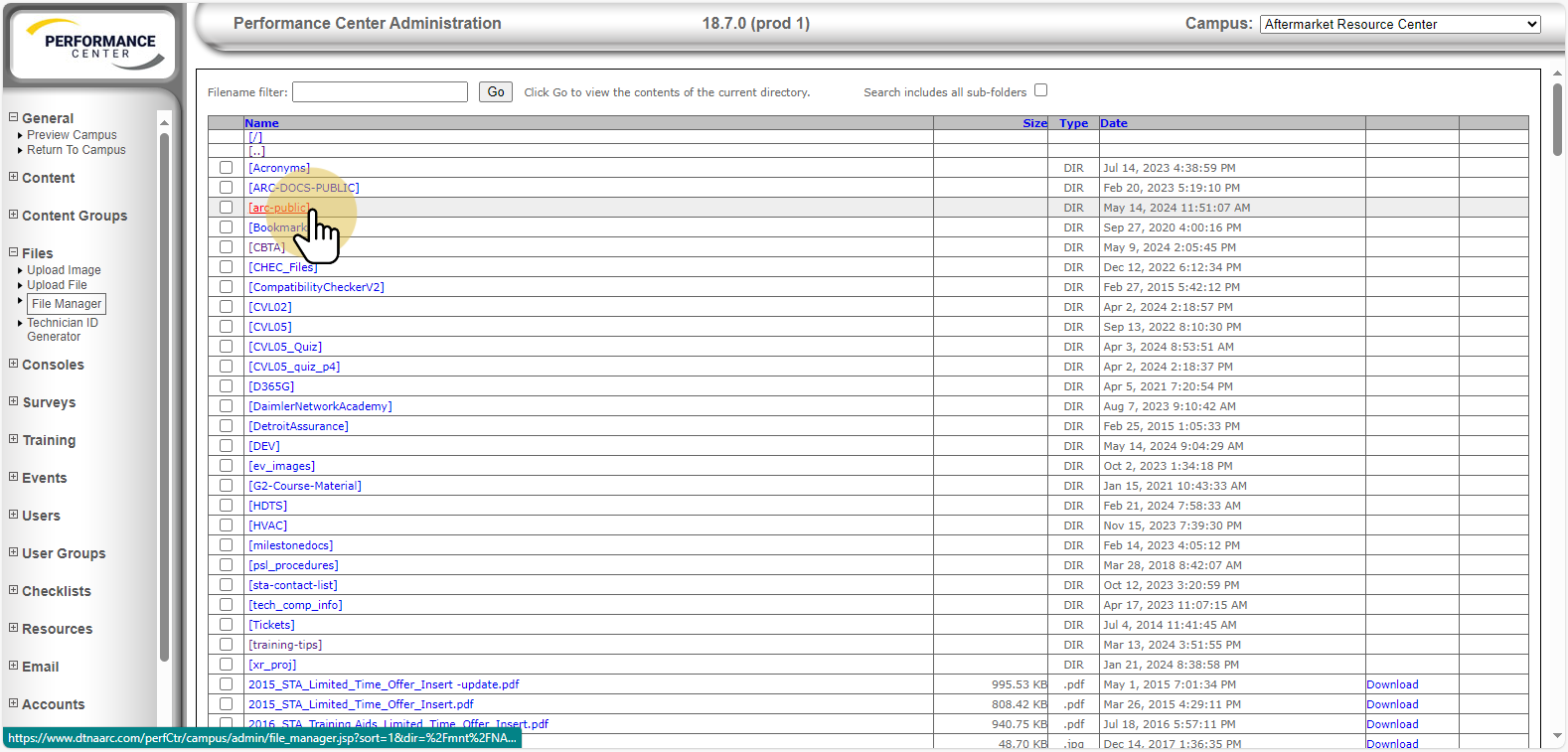Screen dimensions: 1568x752
Task: Open Preview Campus menu item
Action: 72,135
